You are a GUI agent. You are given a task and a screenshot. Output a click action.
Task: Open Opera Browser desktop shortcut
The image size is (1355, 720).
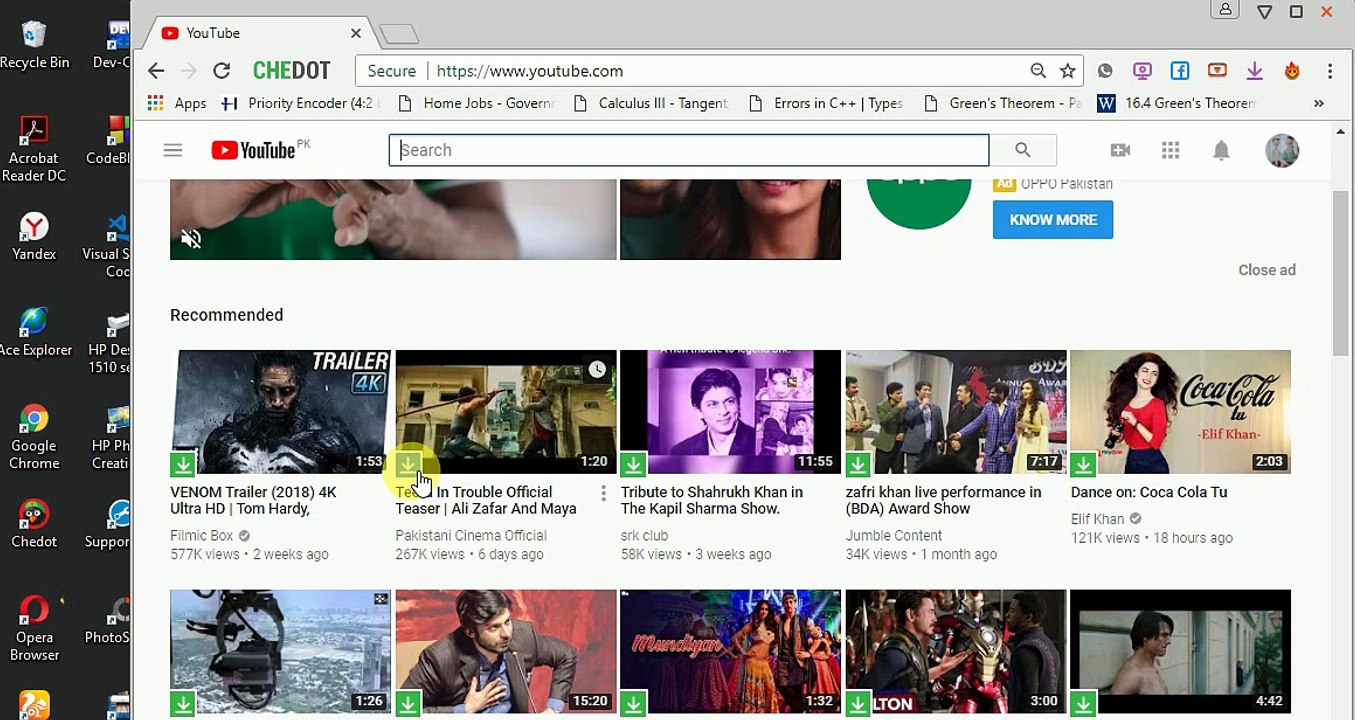click(x=34, y=628)
